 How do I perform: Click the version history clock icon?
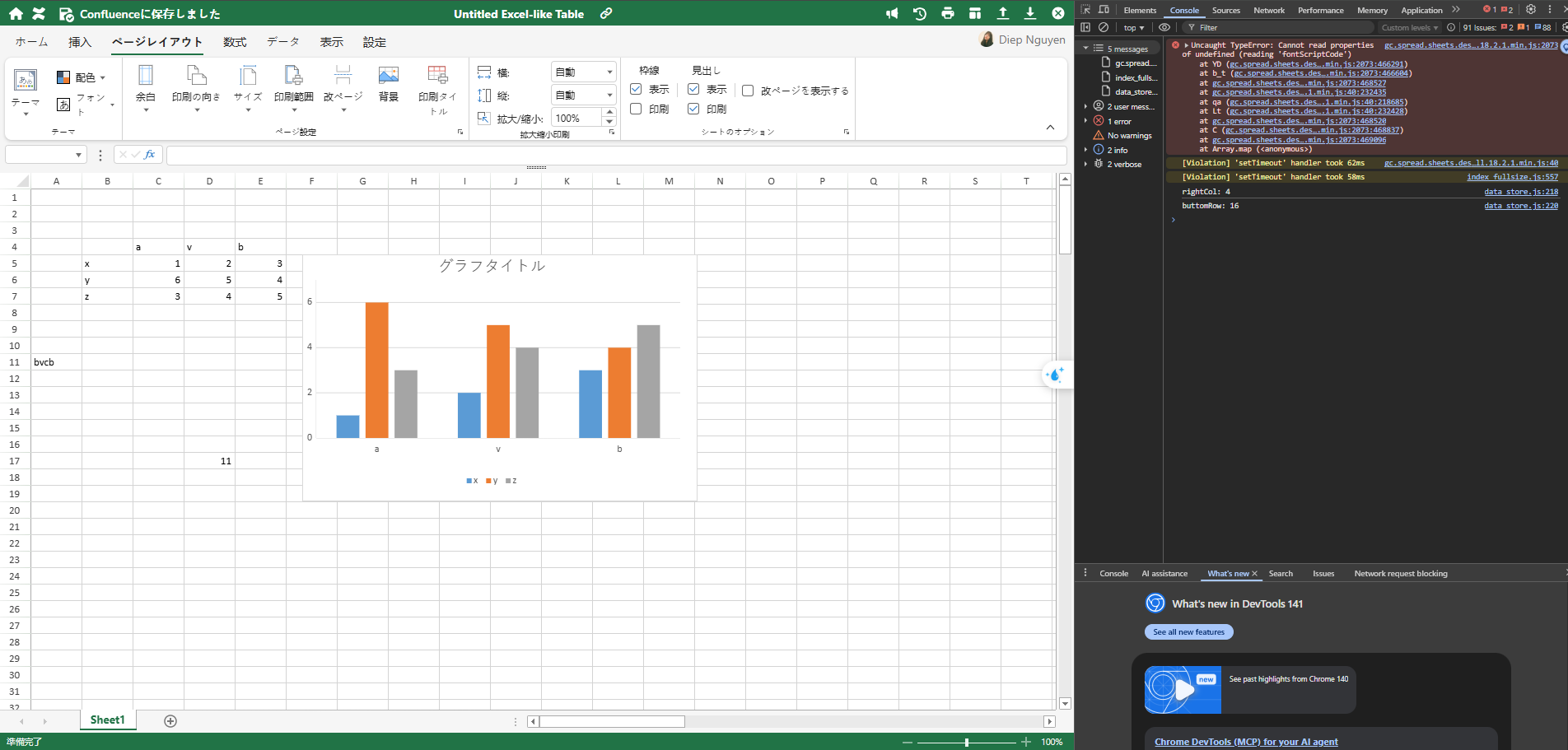(x=920, y=13)
